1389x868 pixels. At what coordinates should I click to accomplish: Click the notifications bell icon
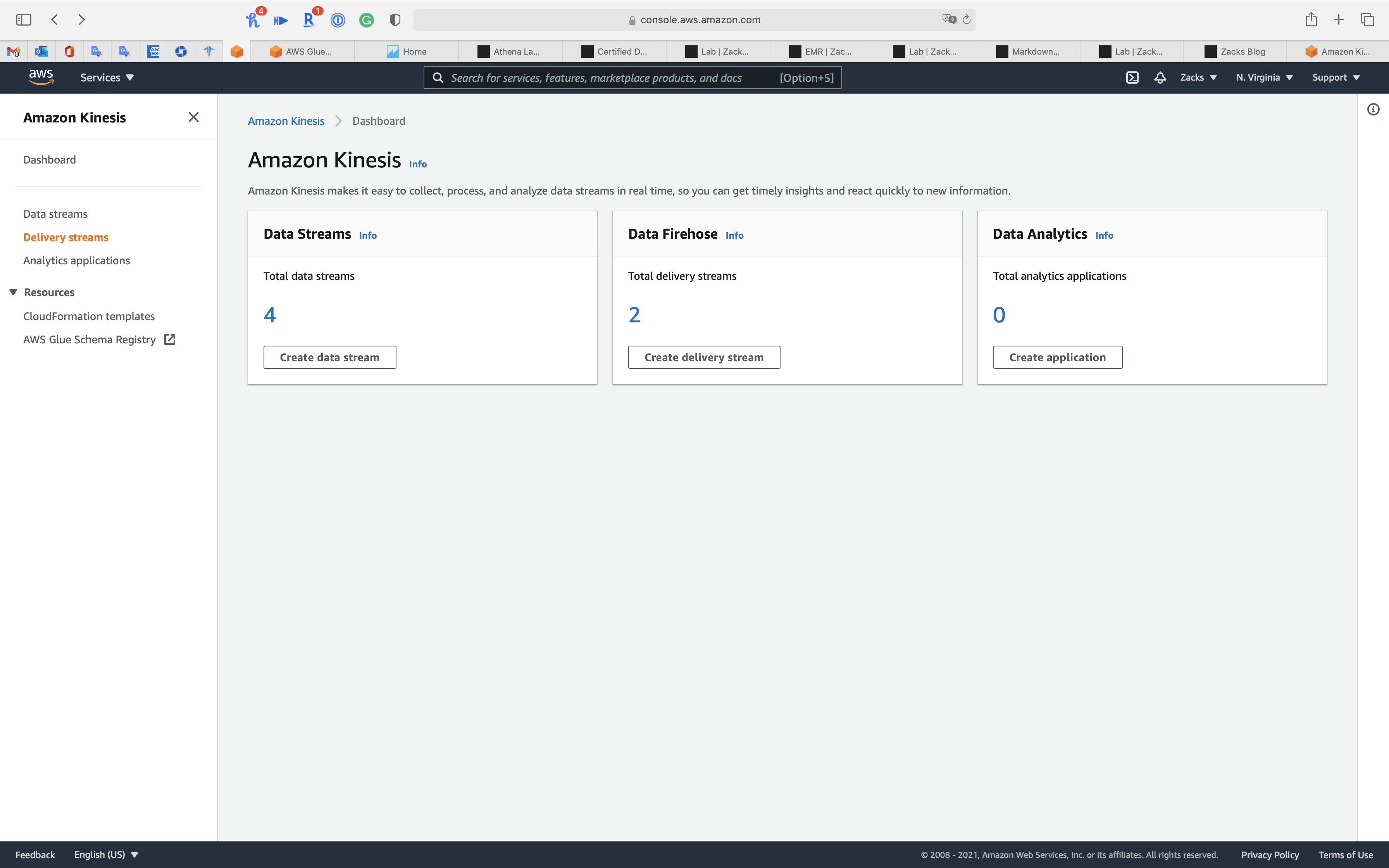point(1160,77)
